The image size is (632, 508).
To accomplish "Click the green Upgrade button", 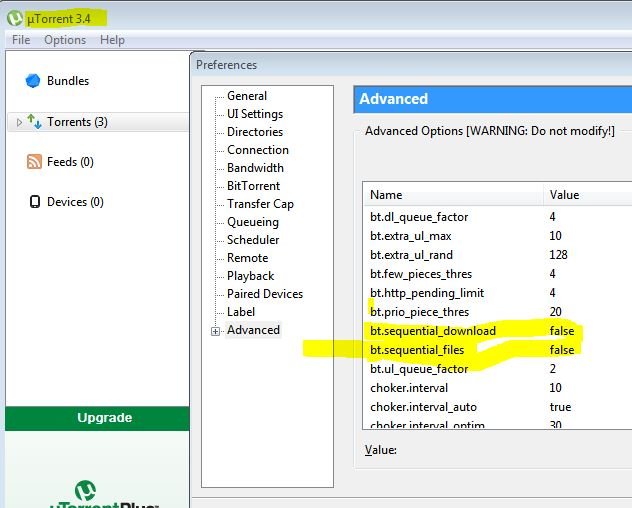I will click(97, 418).
